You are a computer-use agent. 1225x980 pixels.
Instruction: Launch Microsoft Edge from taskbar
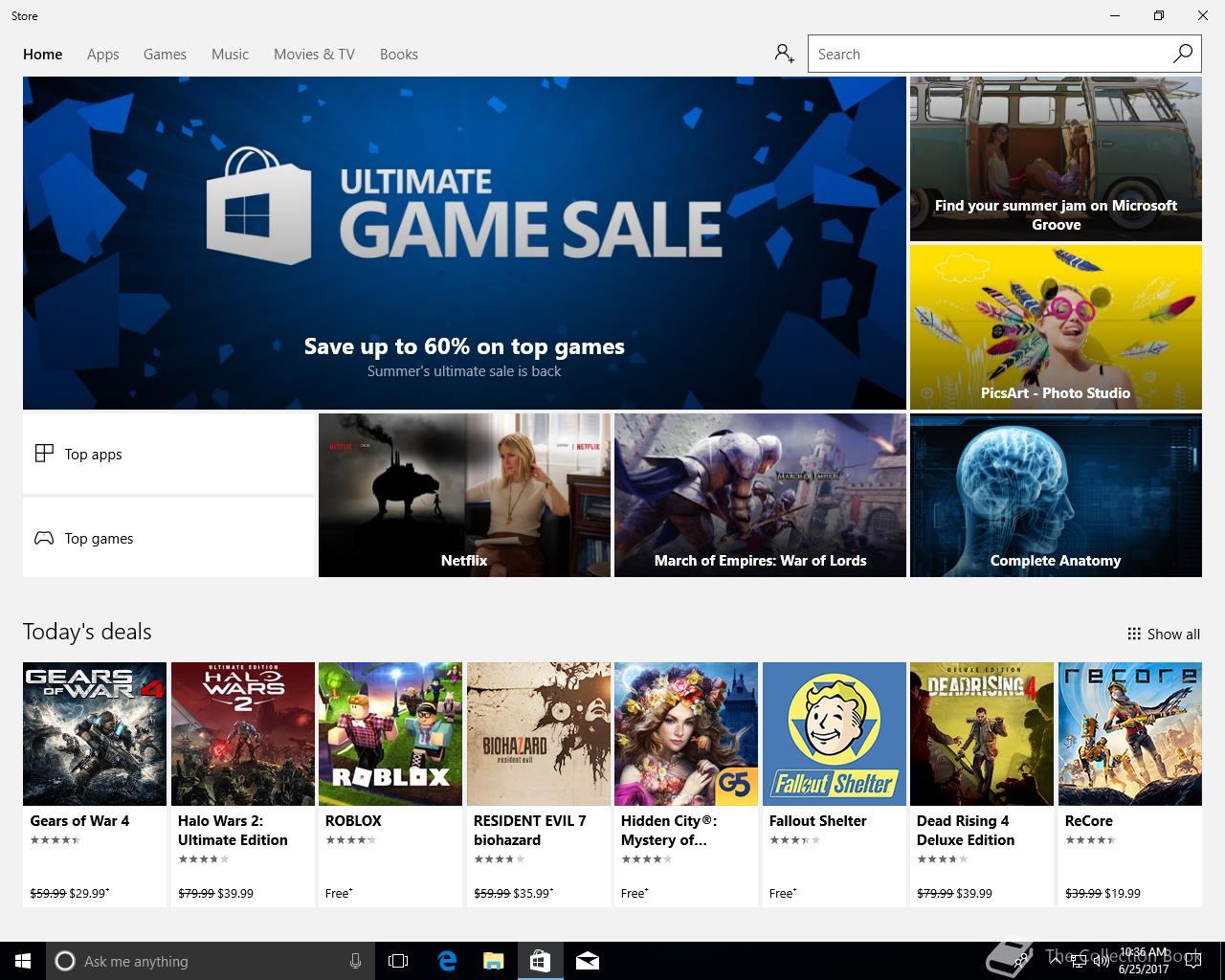click(x=447, y=961)
